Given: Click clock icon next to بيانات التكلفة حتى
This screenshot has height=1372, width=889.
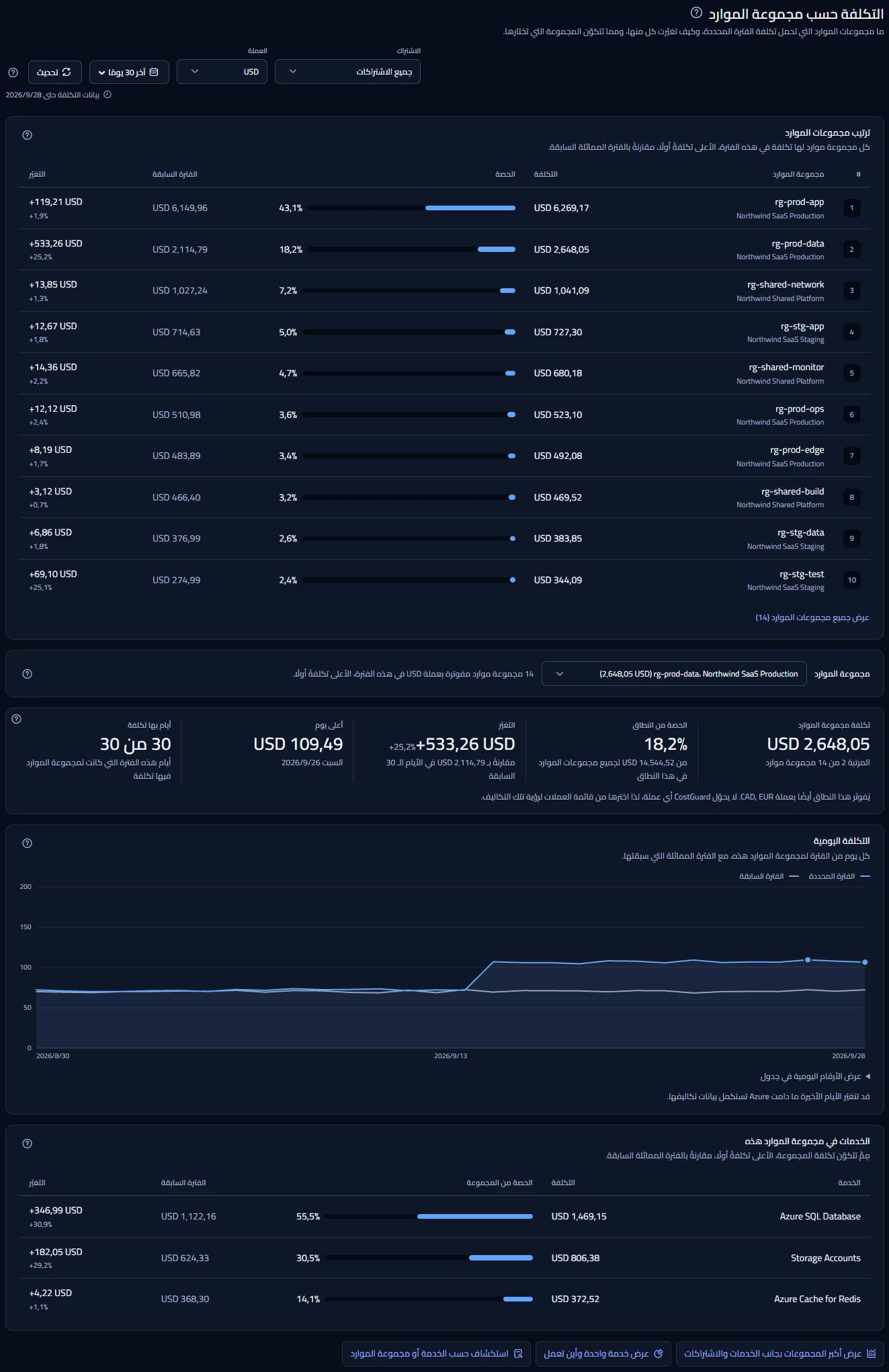Looking at the screenshot, I should point(108,95).
